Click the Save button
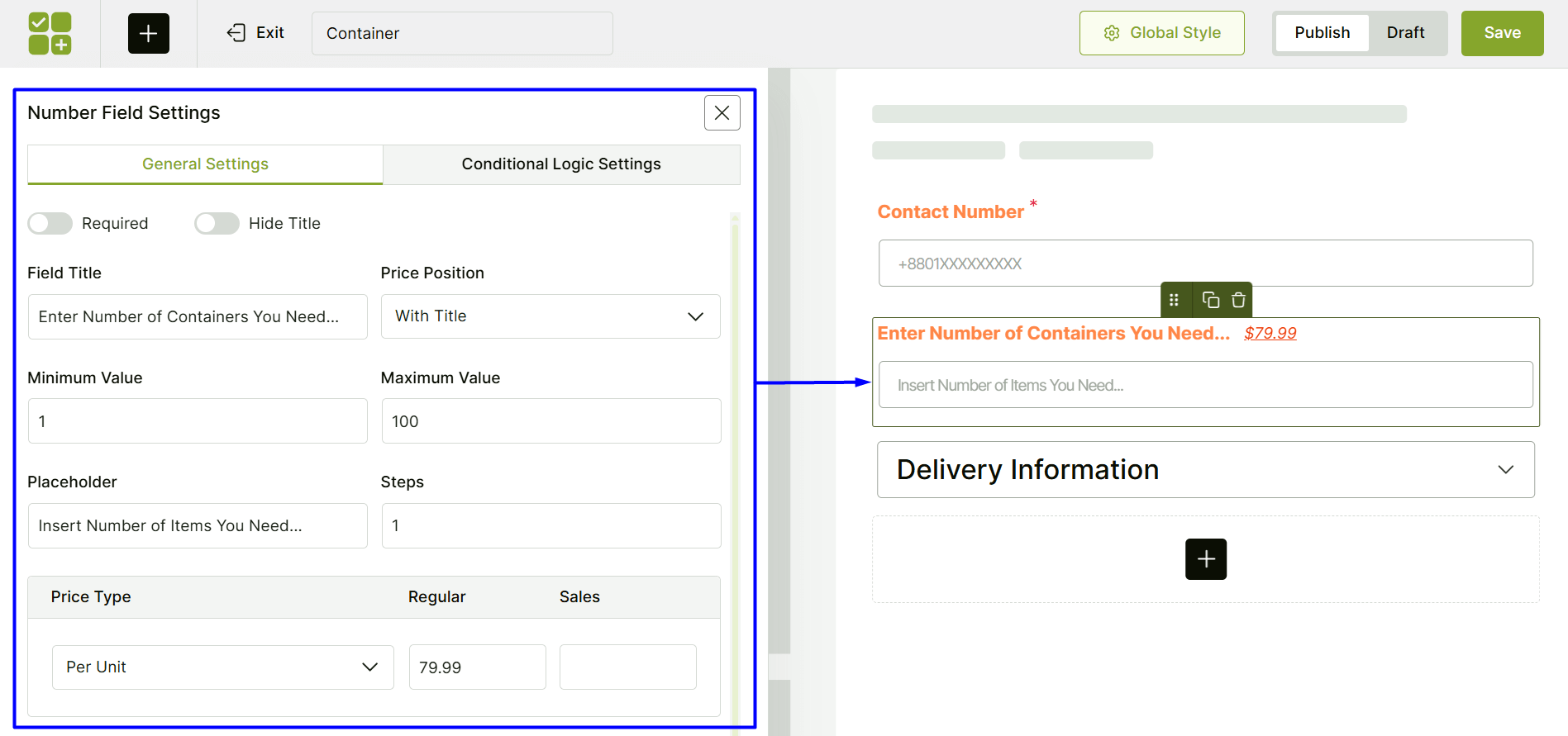Screen dimensions: 1568x736 (1502, 33)
